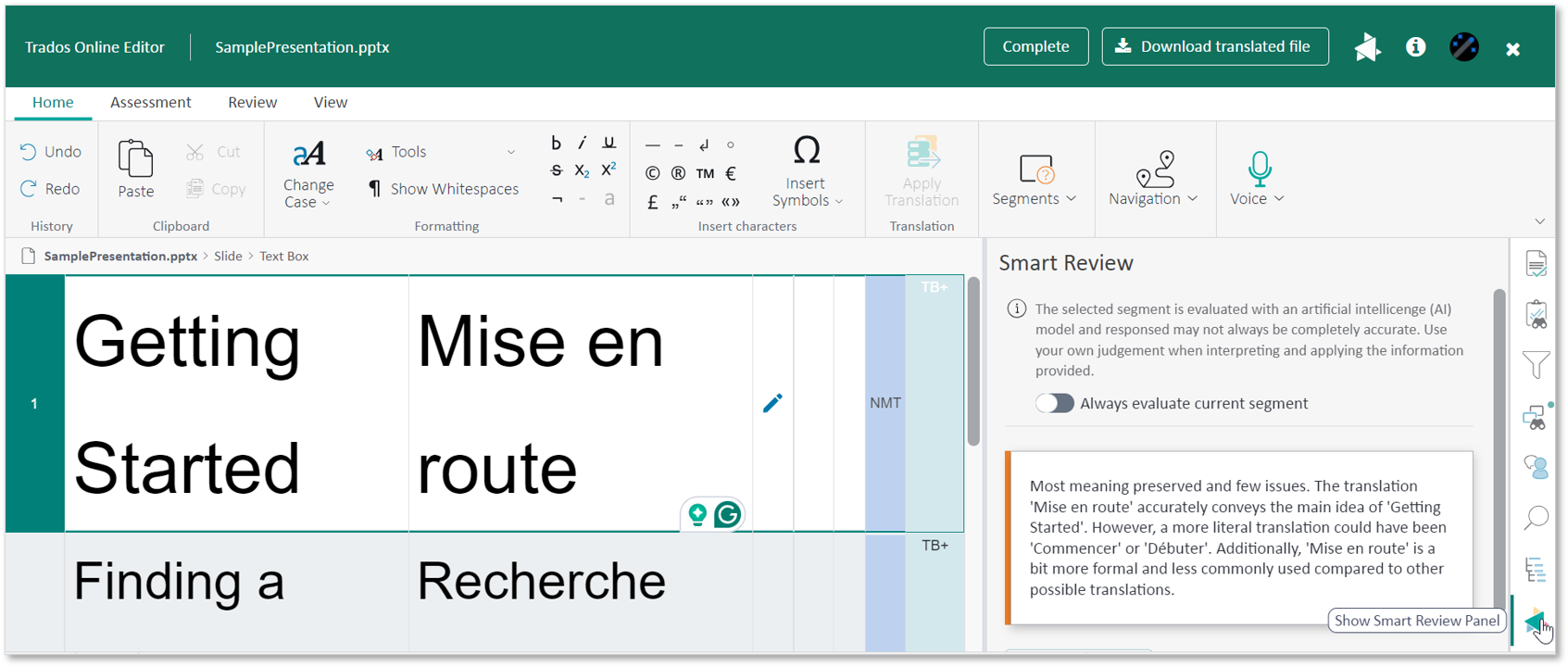Screen dimensions: 1568x667
Task: Toggle Show Whitespaces option
Action: [443, 189]
